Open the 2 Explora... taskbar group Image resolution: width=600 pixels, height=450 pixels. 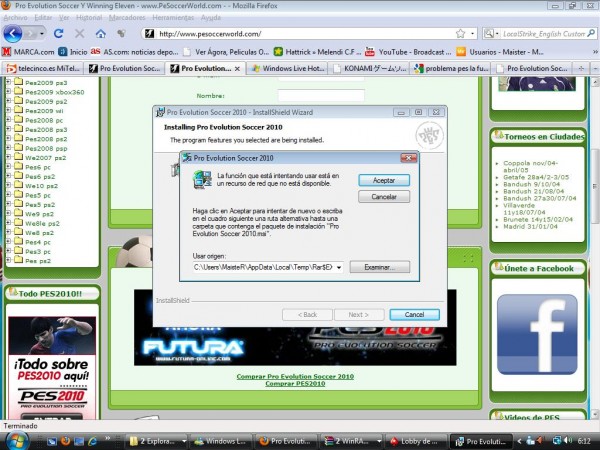156,441
